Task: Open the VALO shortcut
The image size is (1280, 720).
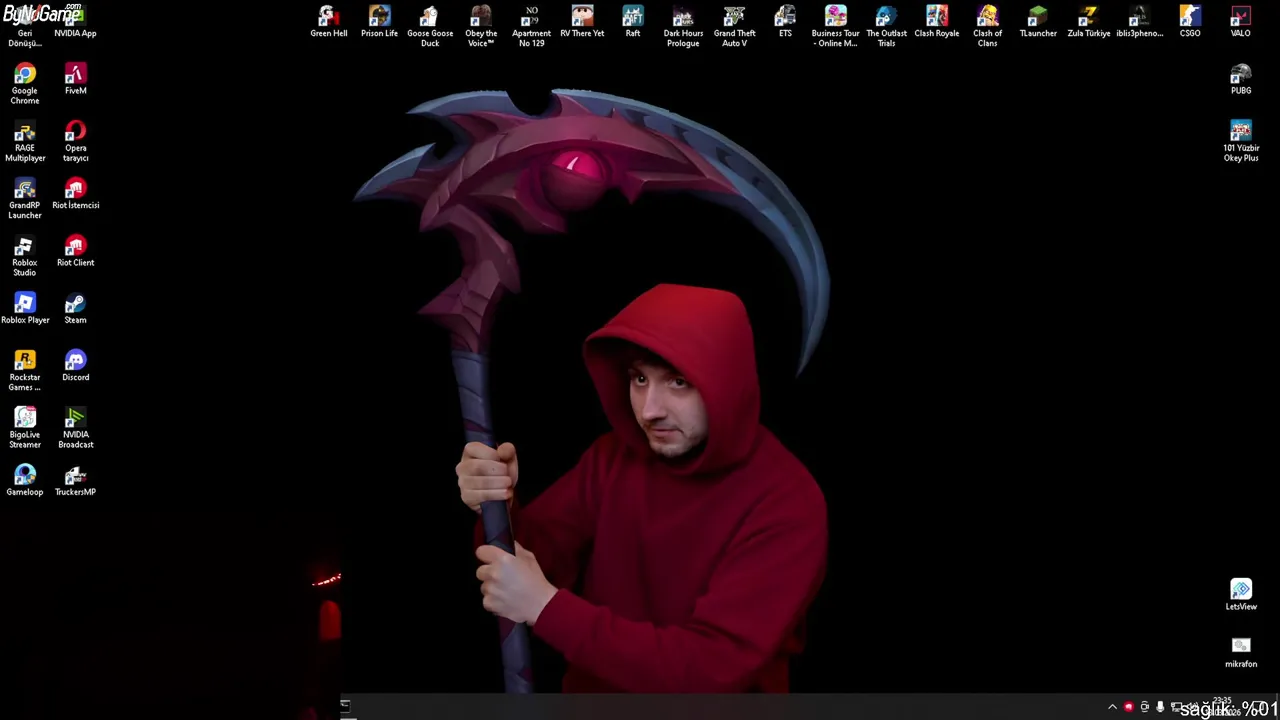Action: click(1240, 22)
